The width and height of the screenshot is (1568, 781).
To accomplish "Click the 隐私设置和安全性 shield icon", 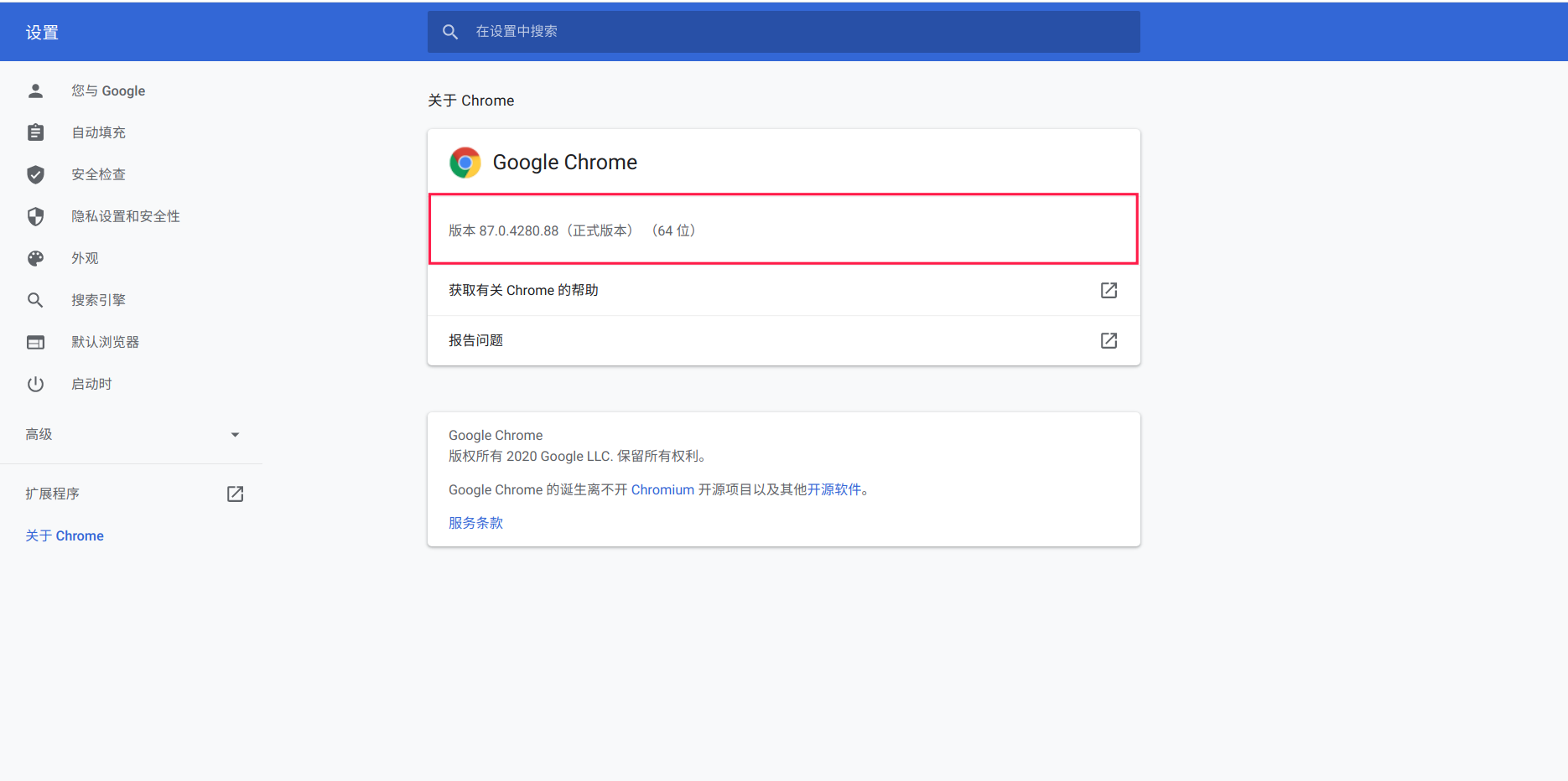I will tap(35, 216).
